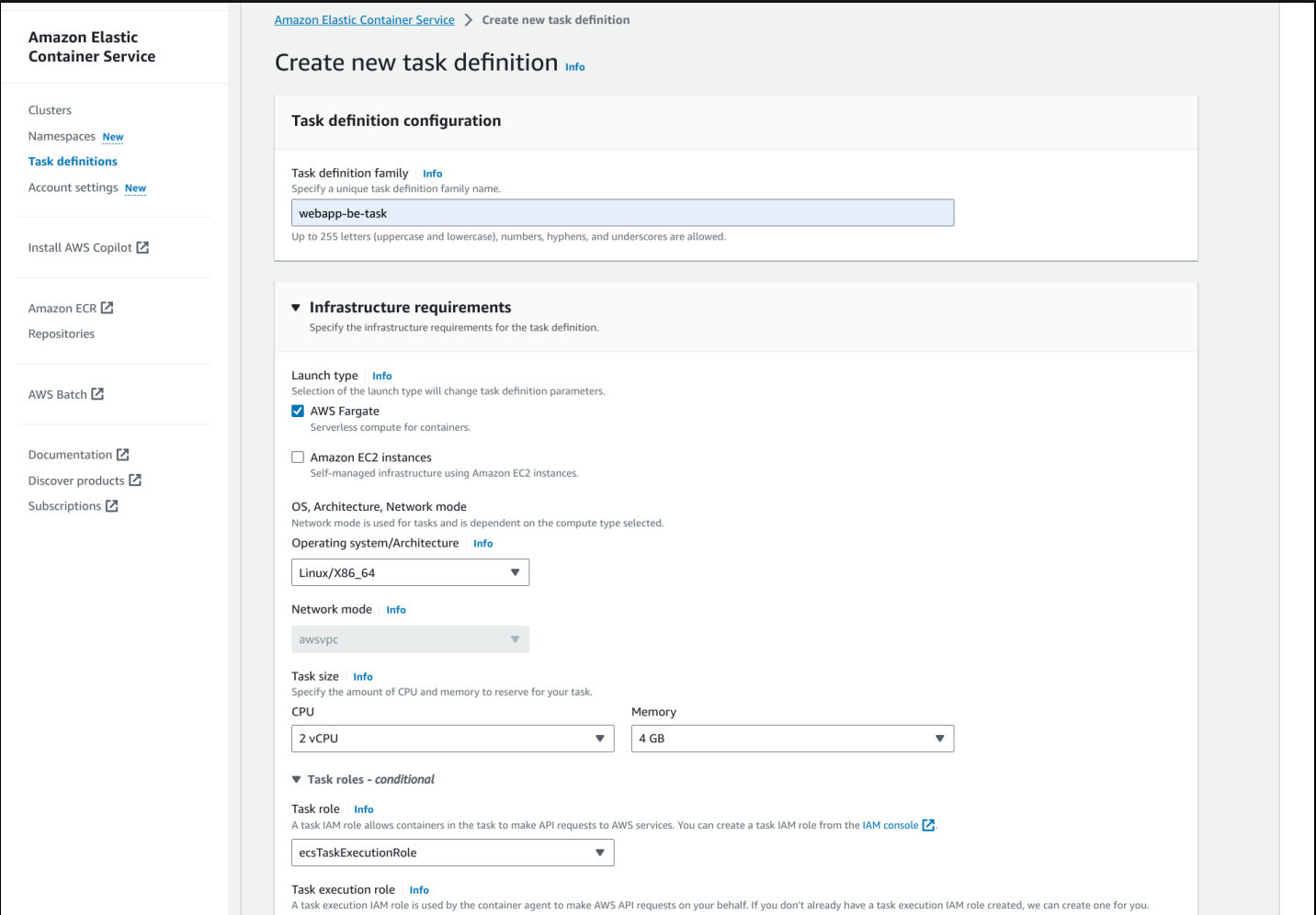Image resolution: width=1316 pixels, height=915 pixels.
Task: Click the Task definition family name field
Action: coord(622,213)
